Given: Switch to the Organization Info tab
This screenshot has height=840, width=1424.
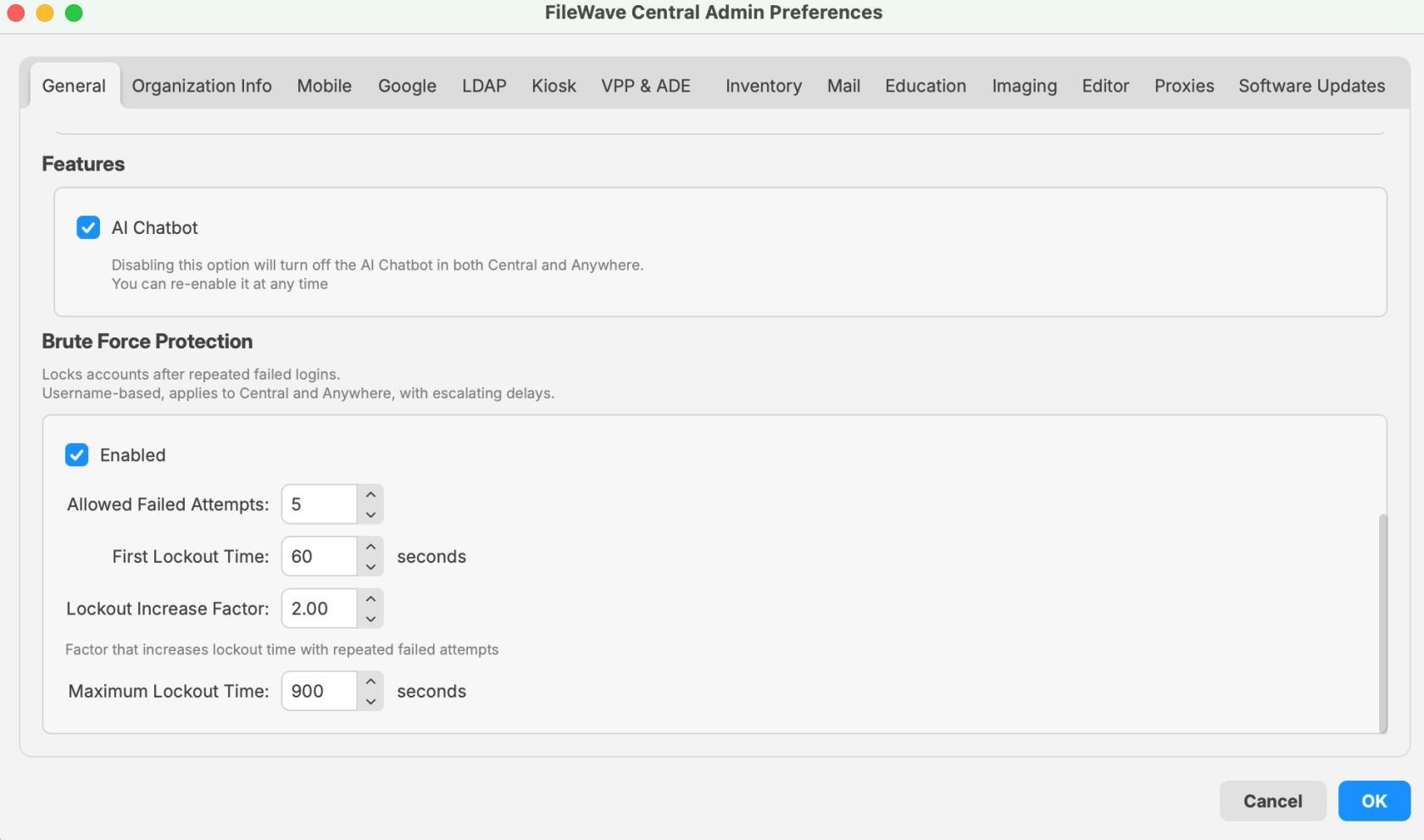Looking at the screenshot, I should point(201,86).
